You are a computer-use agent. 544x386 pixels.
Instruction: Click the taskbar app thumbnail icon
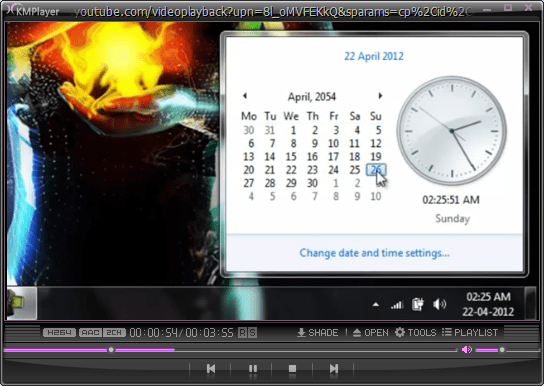pyautogui.click(x=21, y=303)
